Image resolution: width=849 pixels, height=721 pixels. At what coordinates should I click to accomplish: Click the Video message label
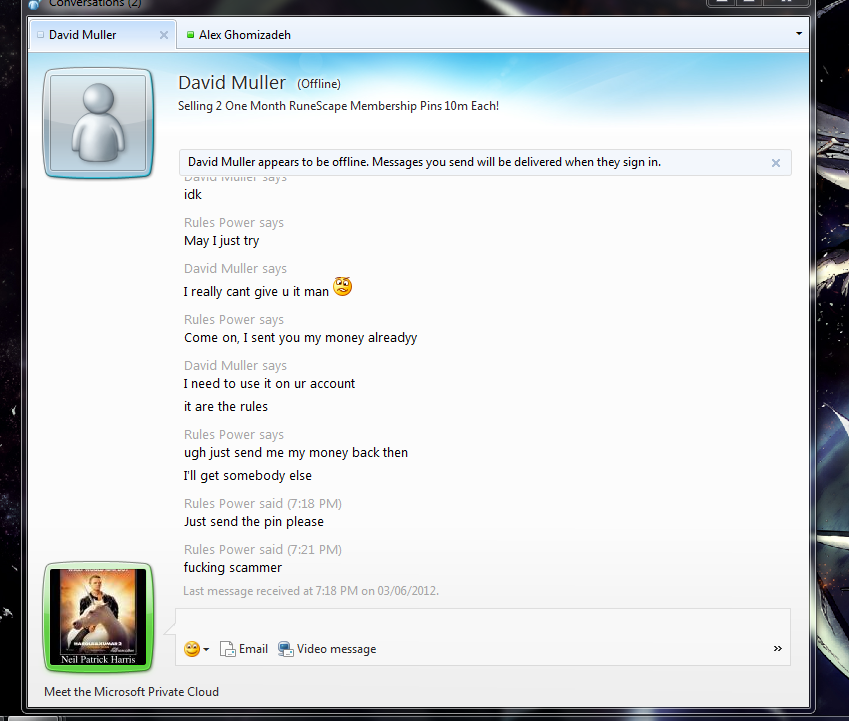click(x=336, y=649)
